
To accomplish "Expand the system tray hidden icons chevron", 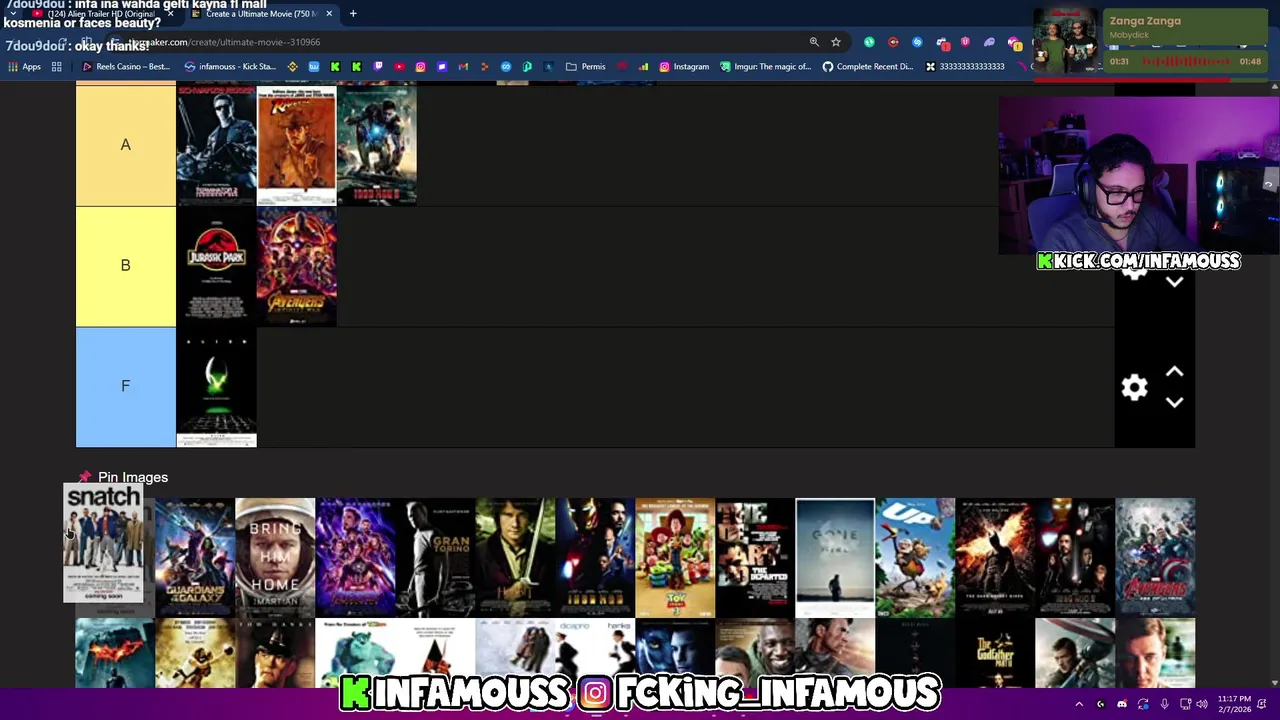I will 1079,704.
